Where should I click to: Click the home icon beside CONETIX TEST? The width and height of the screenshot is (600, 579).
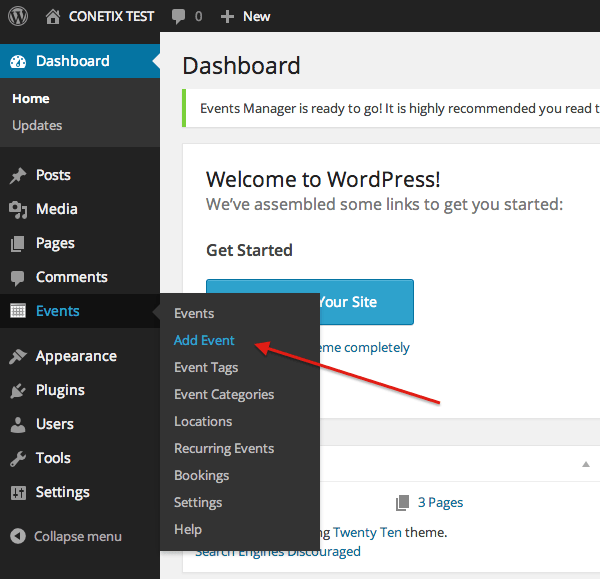(53, 16)
